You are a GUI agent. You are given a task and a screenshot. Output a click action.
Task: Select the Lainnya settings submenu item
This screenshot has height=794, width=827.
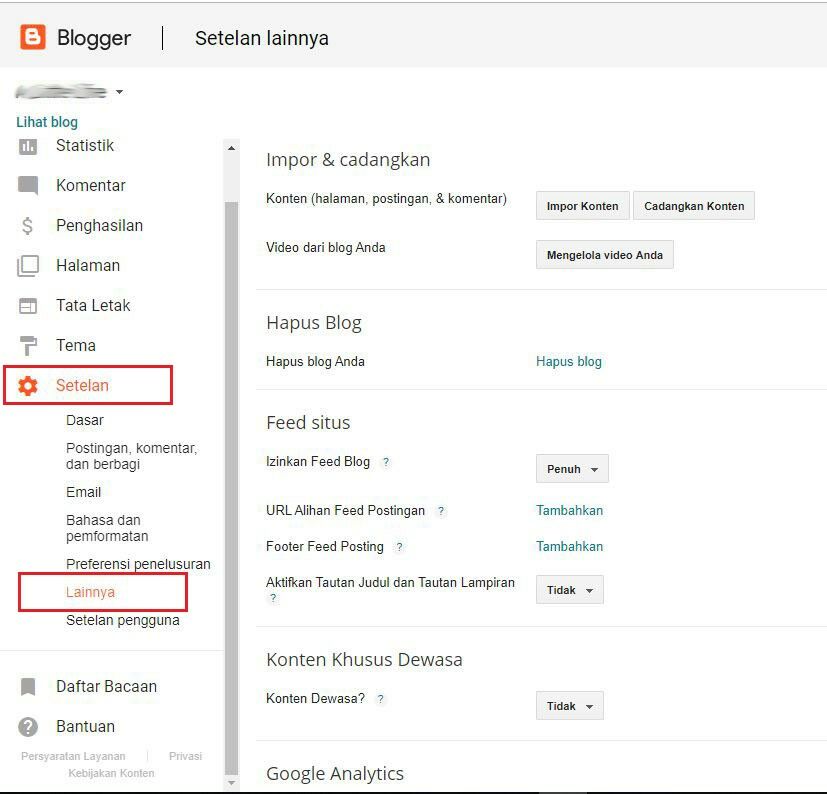(x=91, y=592)
